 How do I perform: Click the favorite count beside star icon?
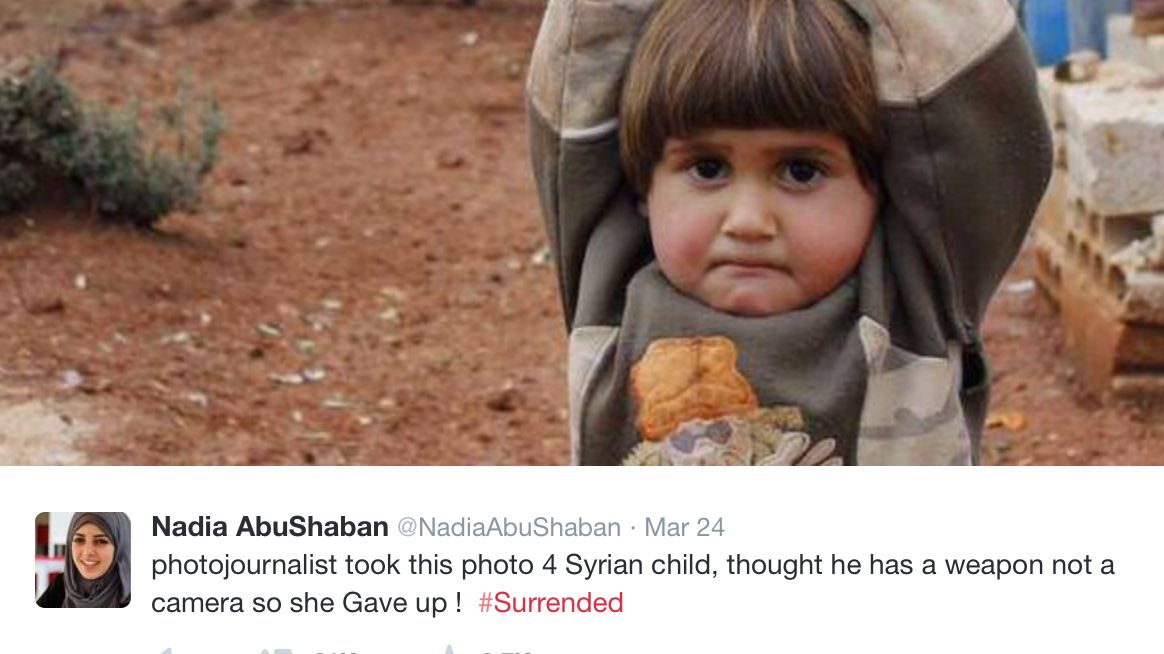(507, 651)
